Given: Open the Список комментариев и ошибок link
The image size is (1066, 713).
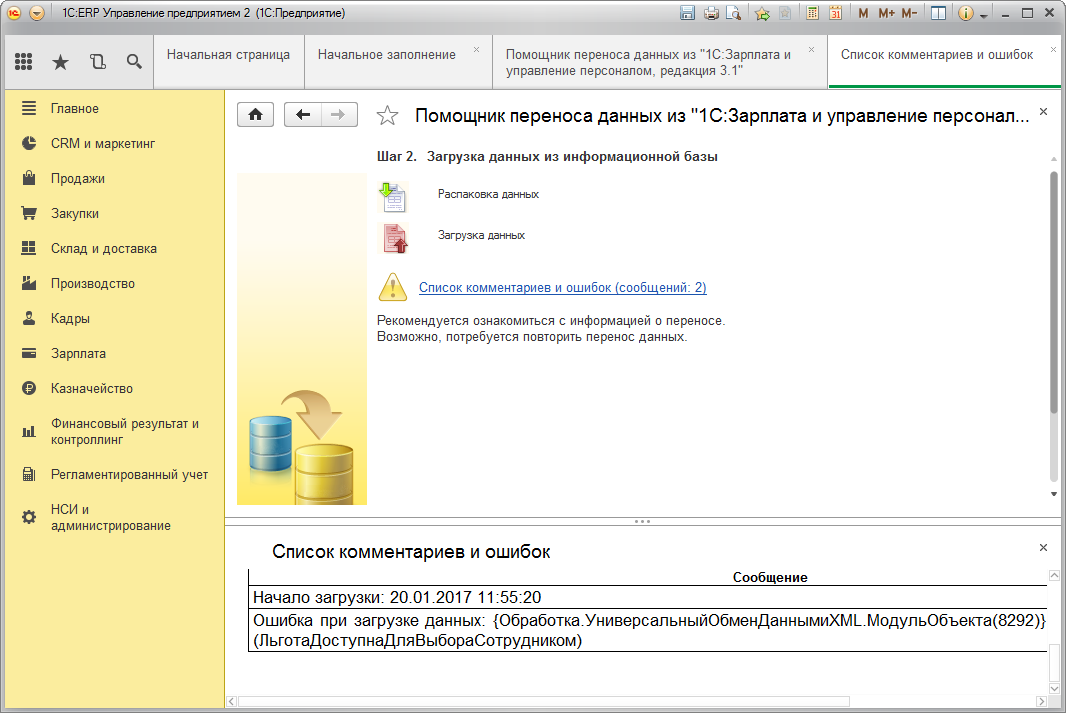Looking at the screenshot, I should point(562,288).
